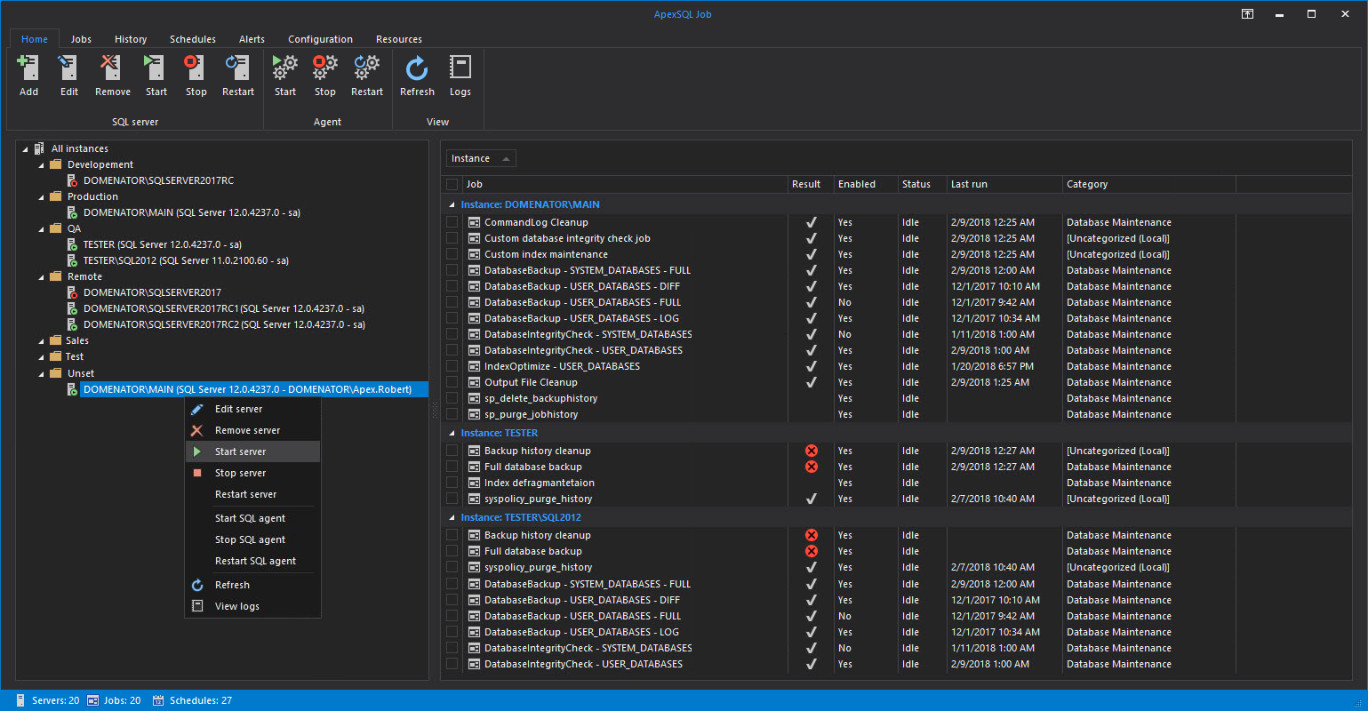
Task: Open the Alerts tab
Action: point(252,39)
